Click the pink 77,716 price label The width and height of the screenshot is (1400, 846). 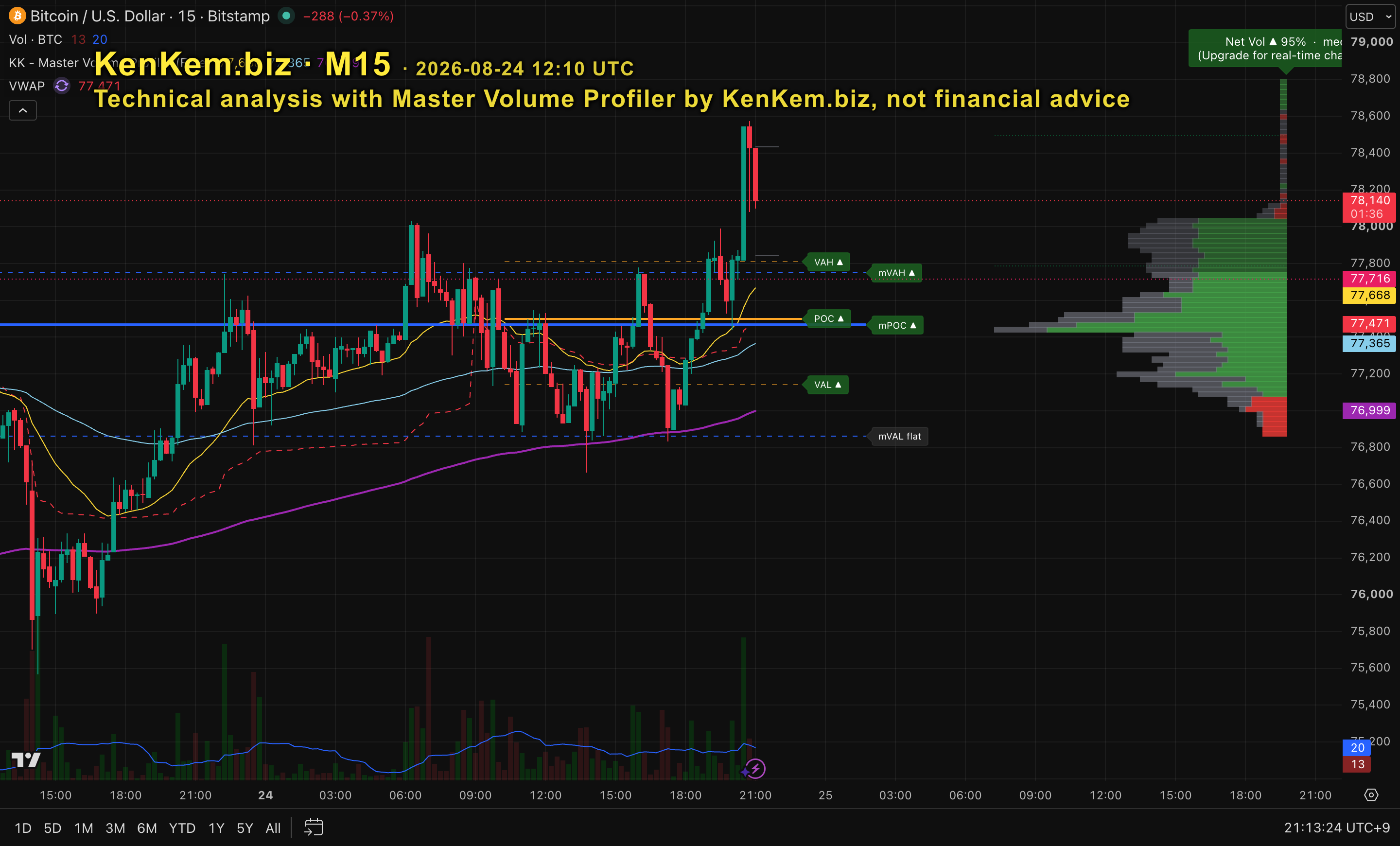[1369, 279]
